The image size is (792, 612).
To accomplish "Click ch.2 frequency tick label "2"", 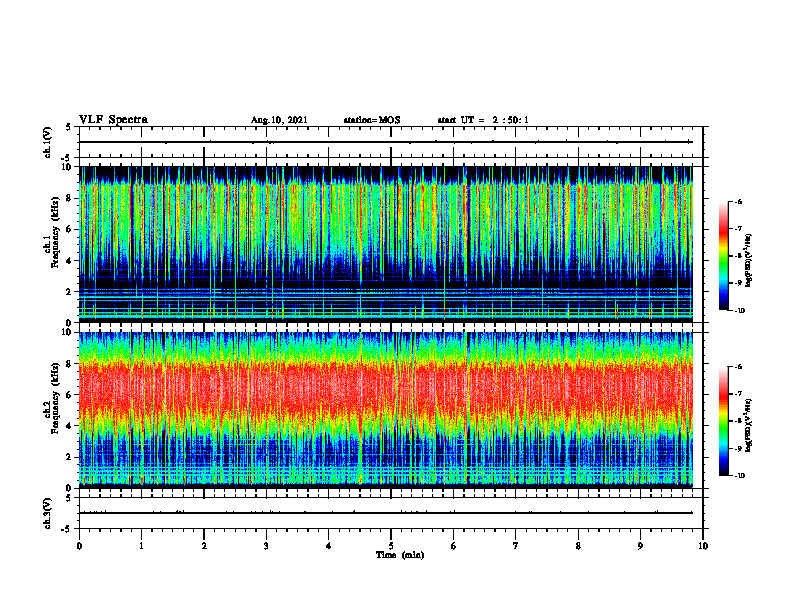I will click(x=70, y=457).
